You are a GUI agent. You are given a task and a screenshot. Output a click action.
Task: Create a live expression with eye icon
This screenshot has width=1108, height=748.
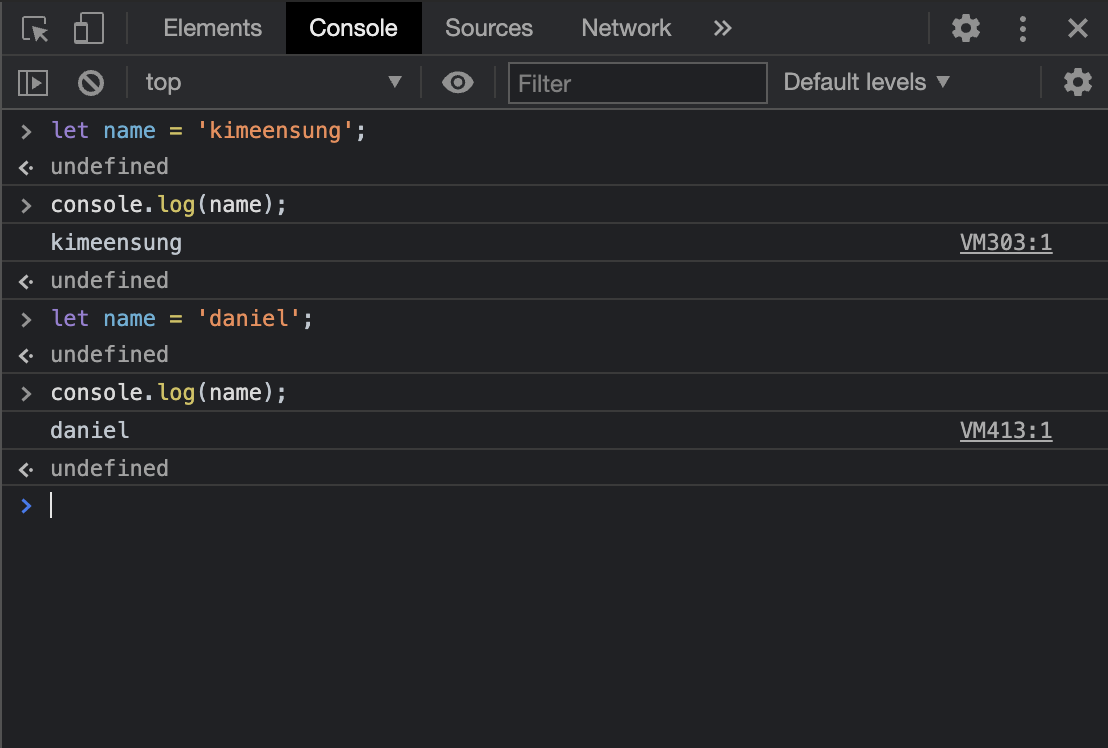[458, 83]
